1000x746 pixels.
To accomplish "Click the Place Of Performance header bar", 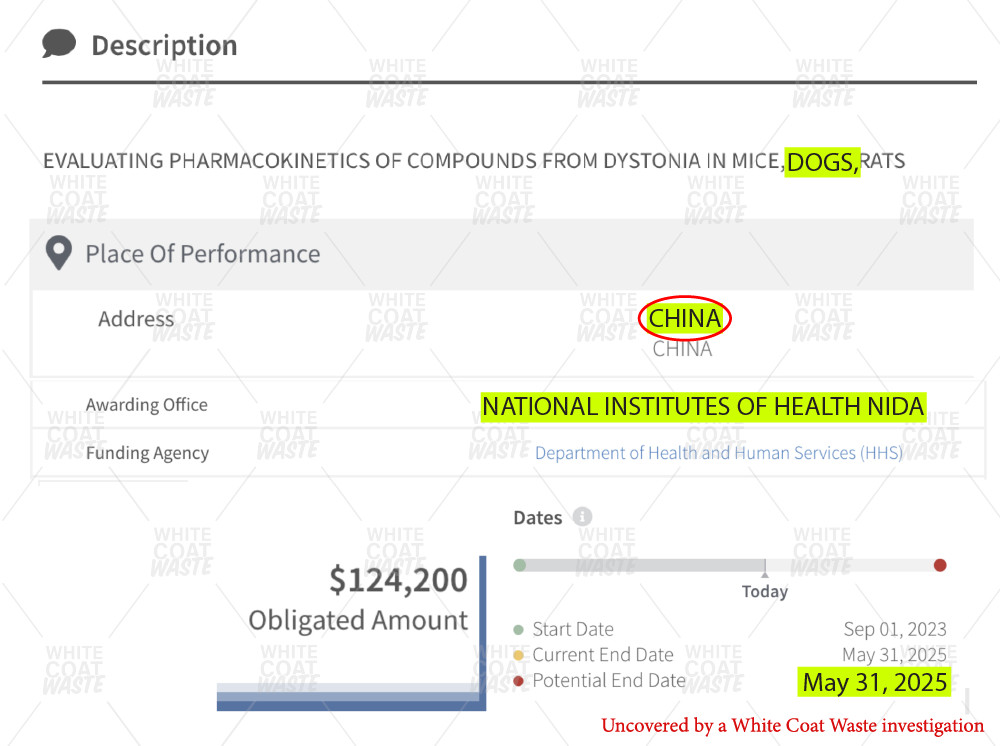I will click(501, 254).
